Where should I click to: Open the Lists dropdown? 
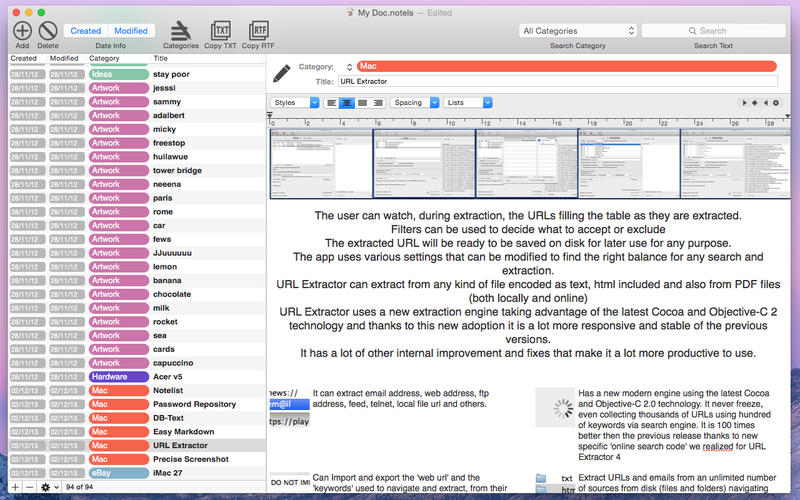click(x=468, y=103)
